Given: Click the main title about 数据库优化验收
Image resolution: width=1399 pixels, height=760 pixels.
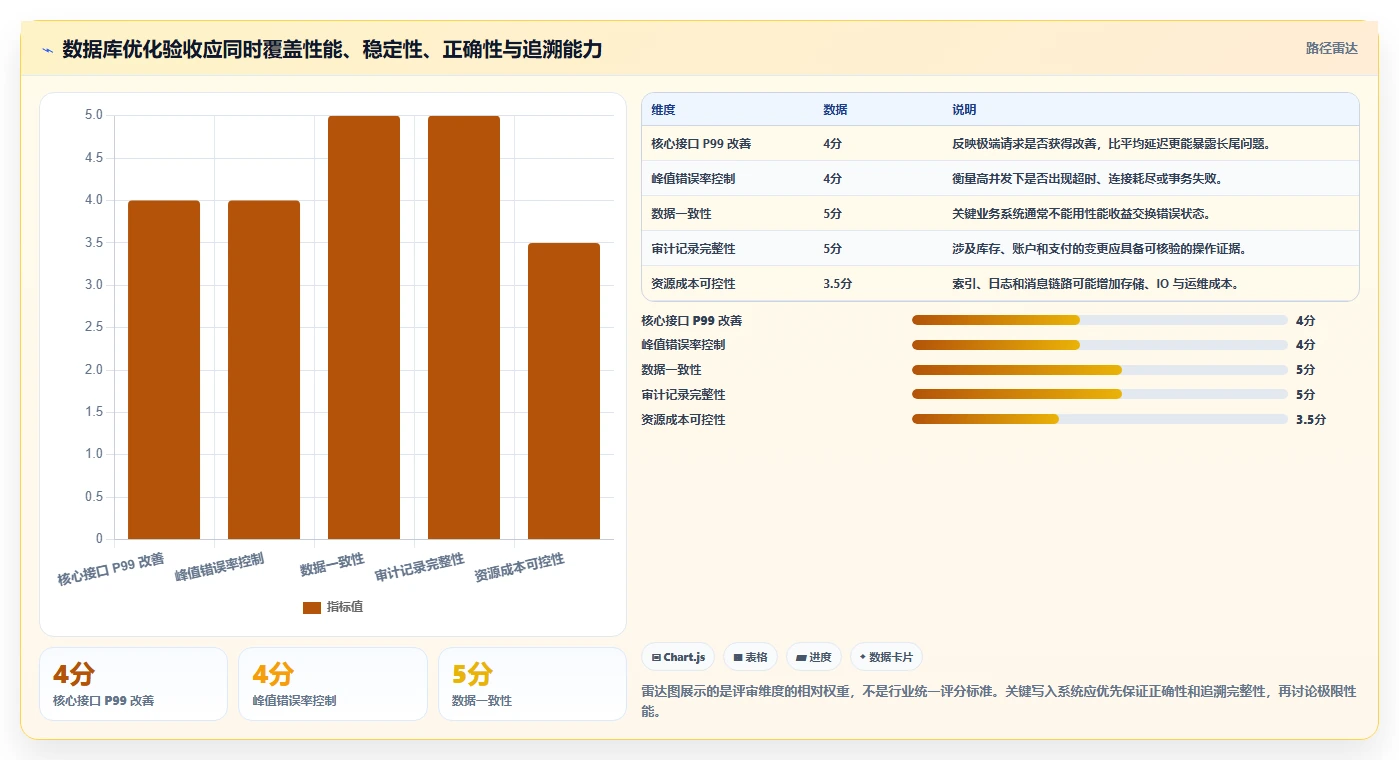Looking at the screenshot, I should coord(332,49).
